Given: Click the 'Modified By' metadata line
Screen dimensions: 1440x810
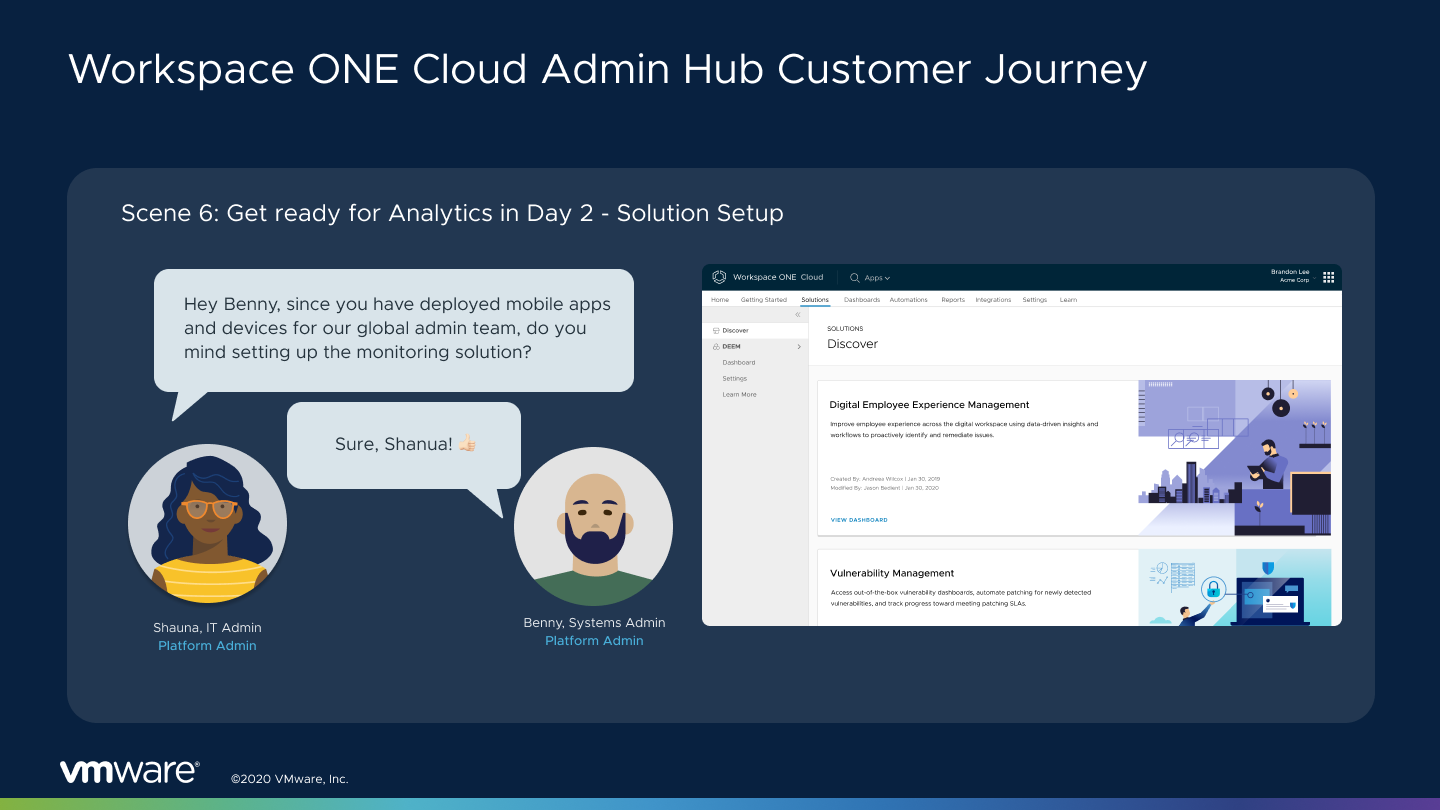Looking at the screenshot, I should (885, 488).
